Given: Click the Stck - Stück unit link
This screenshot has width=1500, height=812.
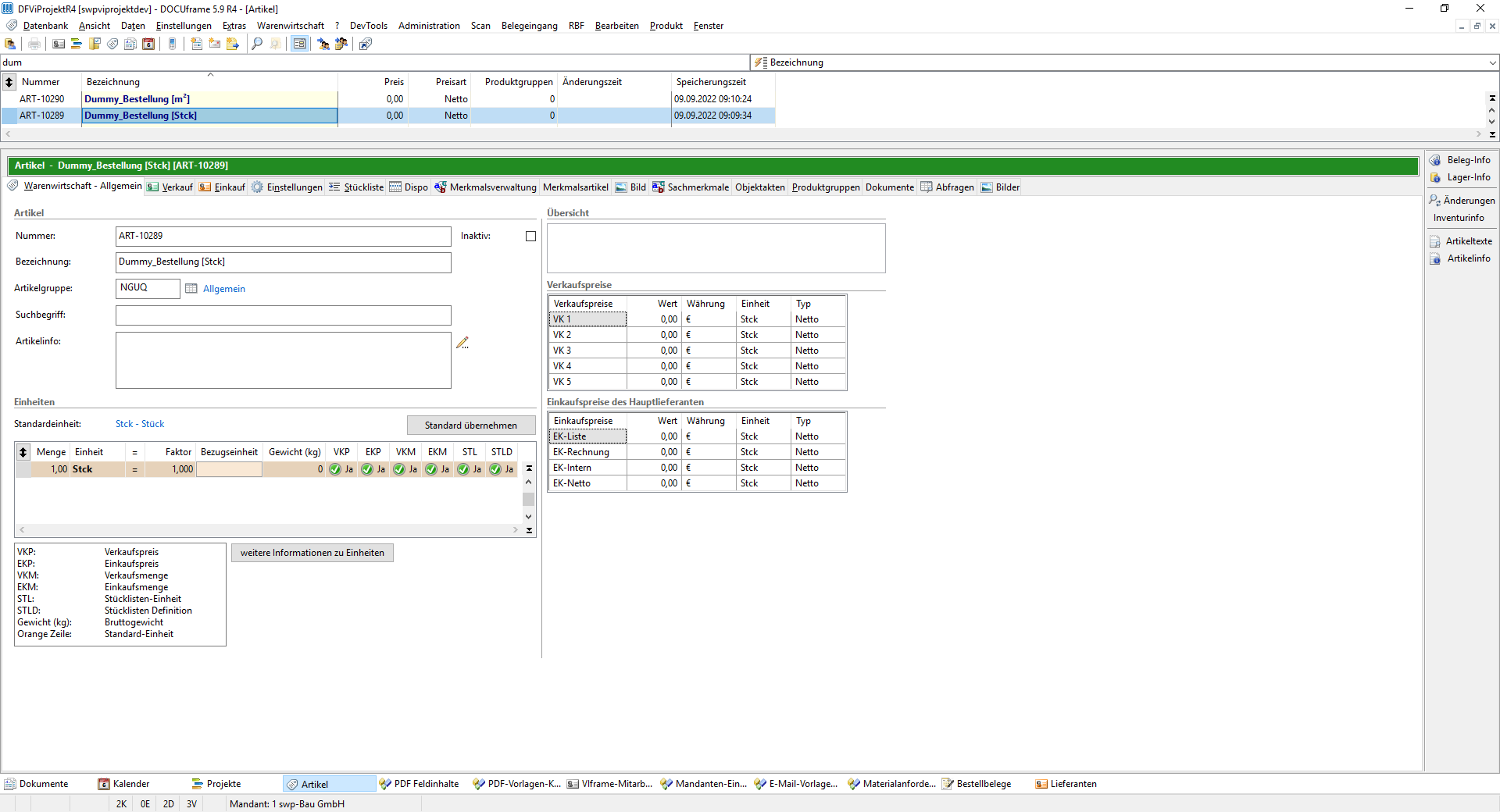Looking at the screenshot, I should coord(140,424).
